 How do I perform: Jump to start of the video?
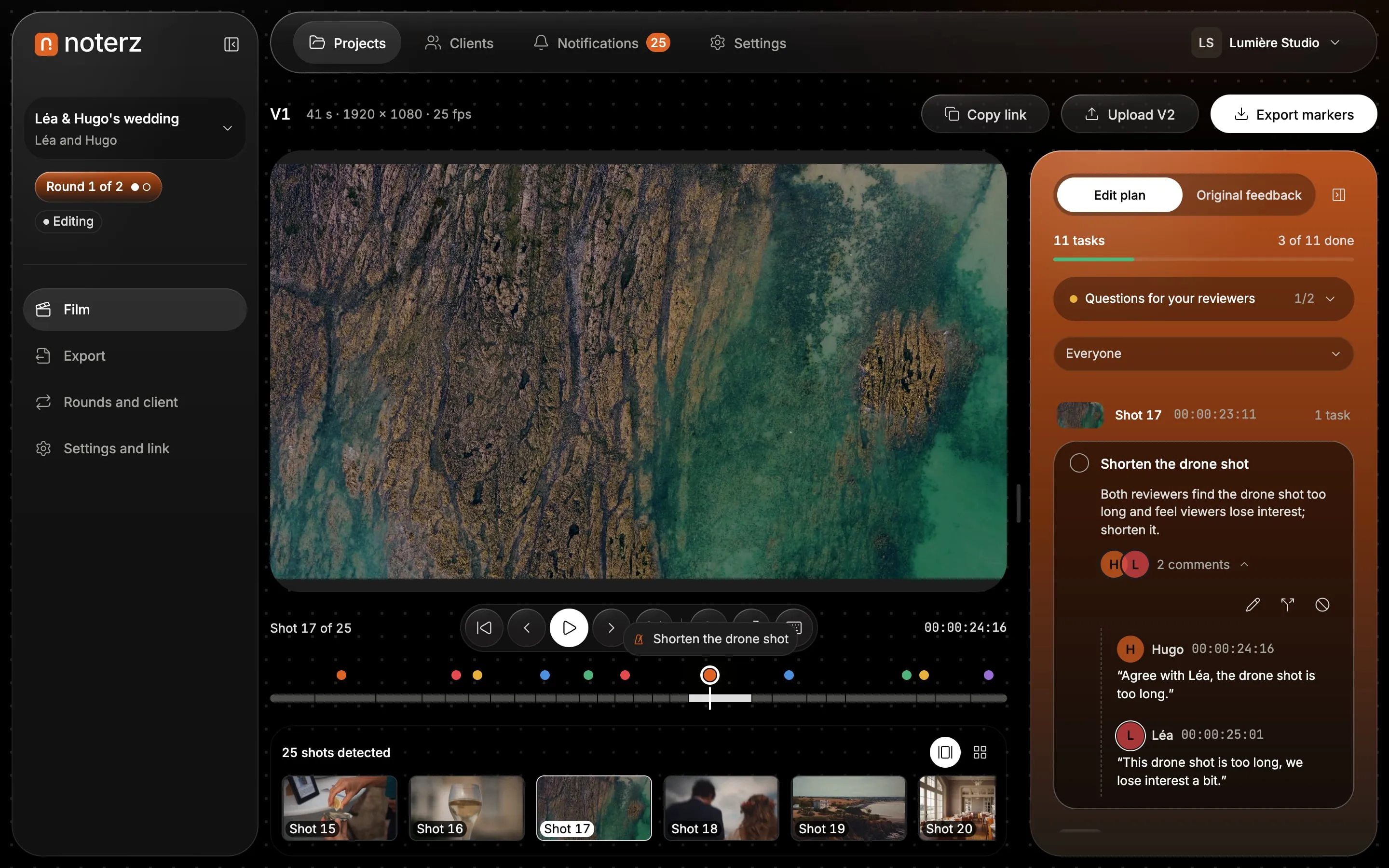[x=484, y=627]
